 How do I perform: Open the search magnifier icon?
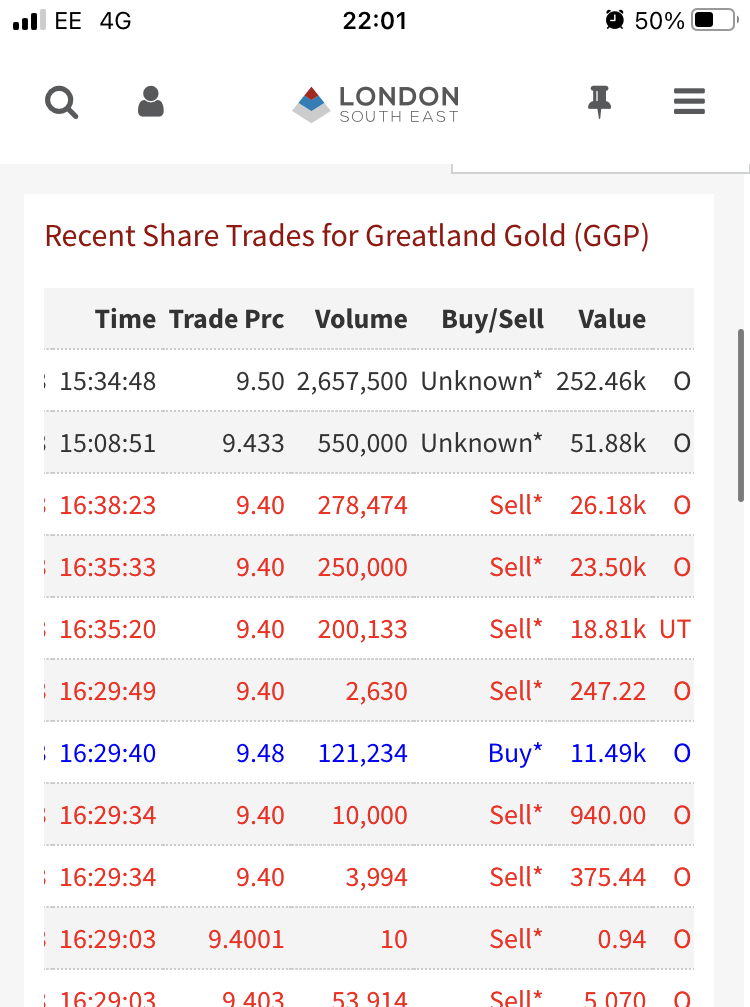click(62, 102)
